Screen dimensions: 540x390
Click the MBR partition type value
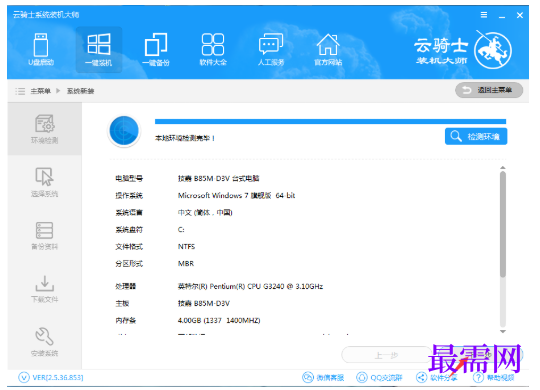[186, 264]
